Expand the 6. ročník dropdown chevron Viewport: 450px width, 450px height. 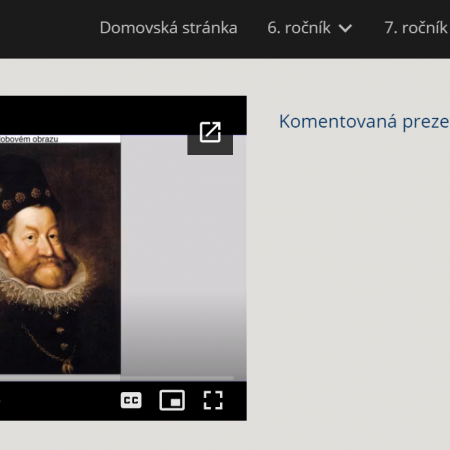pyautogui.click(x=345, y=28)
